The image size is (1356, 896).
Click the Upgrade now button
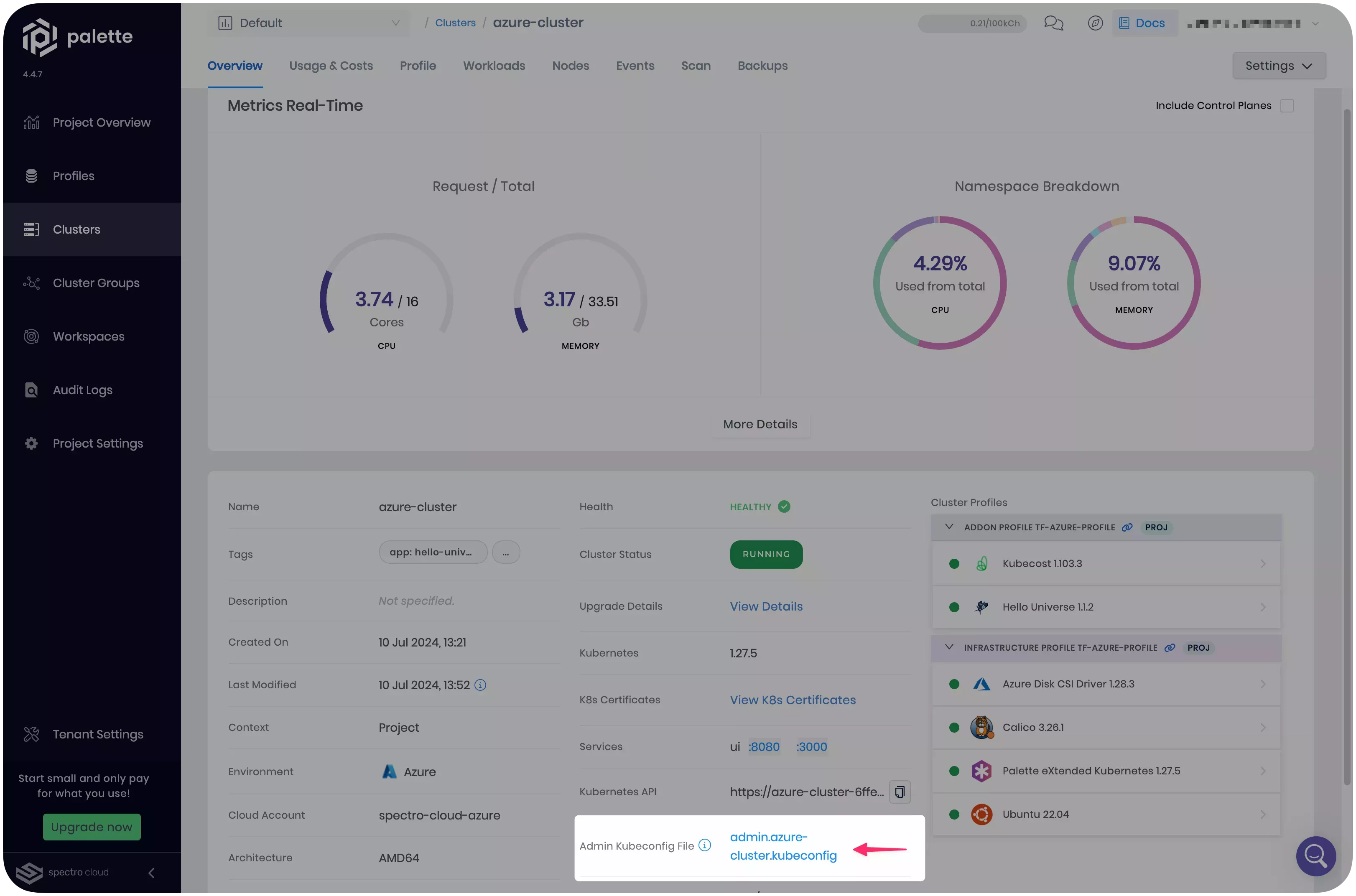[x=92, y=827]
